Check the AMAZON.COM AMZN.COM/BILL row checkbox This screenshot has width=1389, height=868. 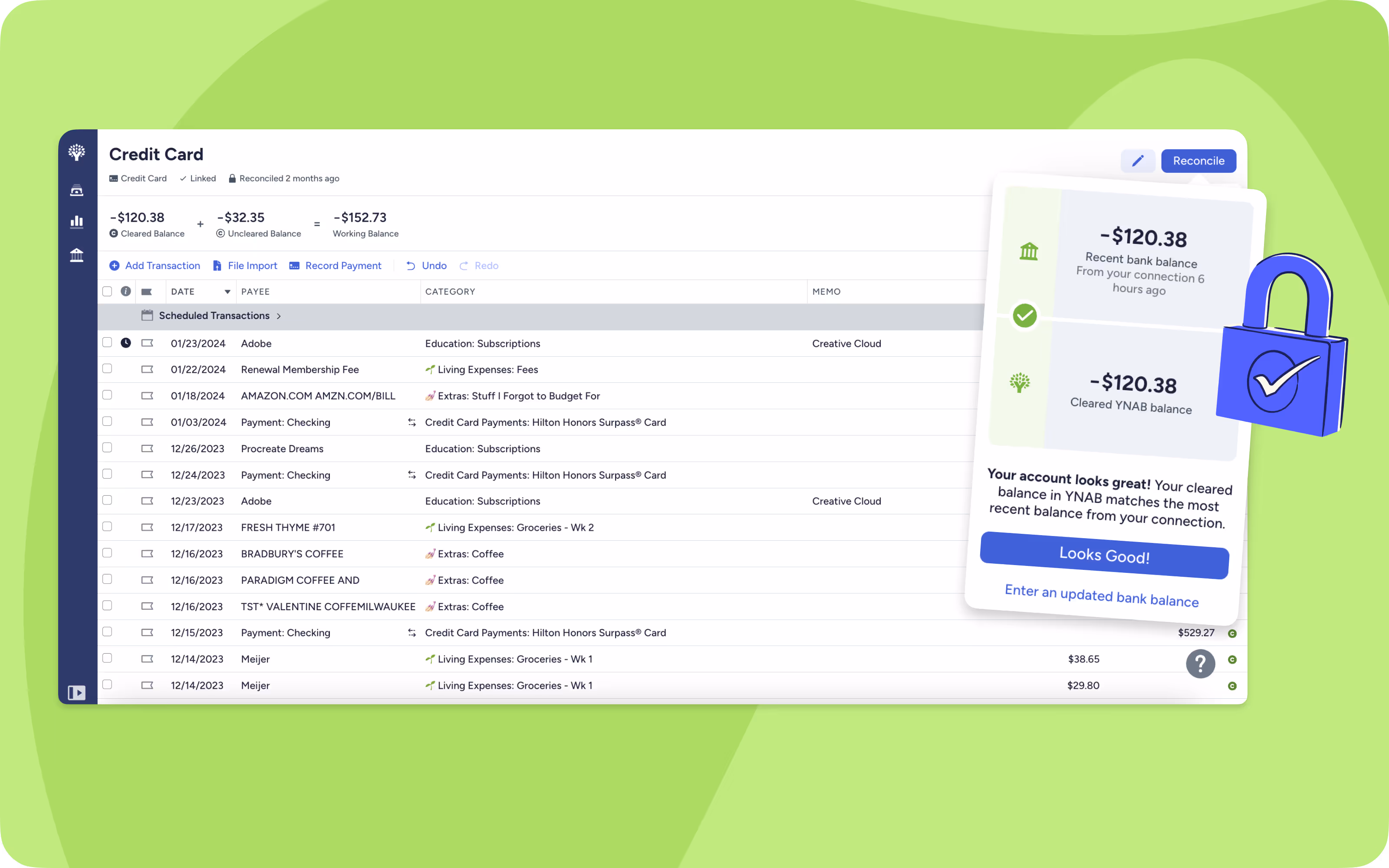107,395
